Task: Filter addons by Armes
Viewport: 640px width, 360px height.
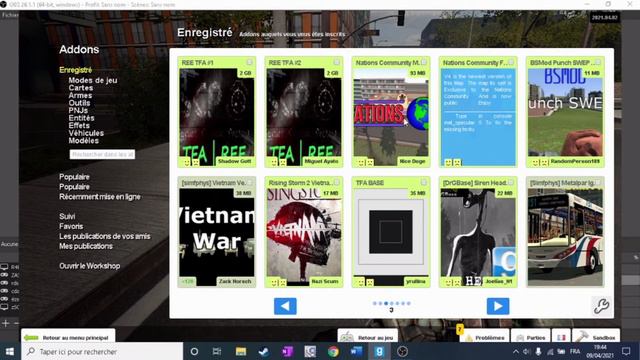Action: coord(80,96)
